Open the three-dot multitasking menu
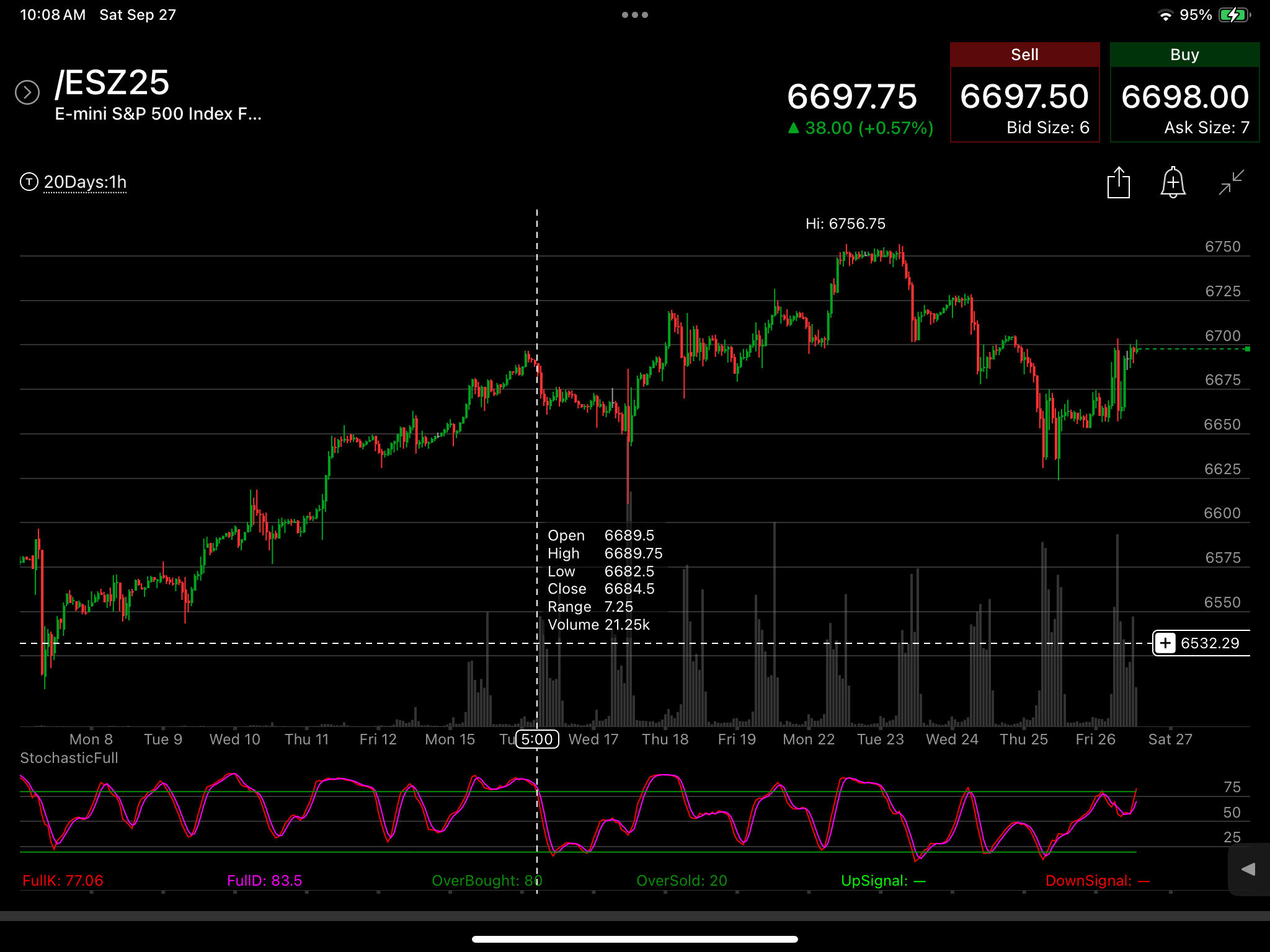Screen dimensions: 1270x952 (x=635, y=15)
